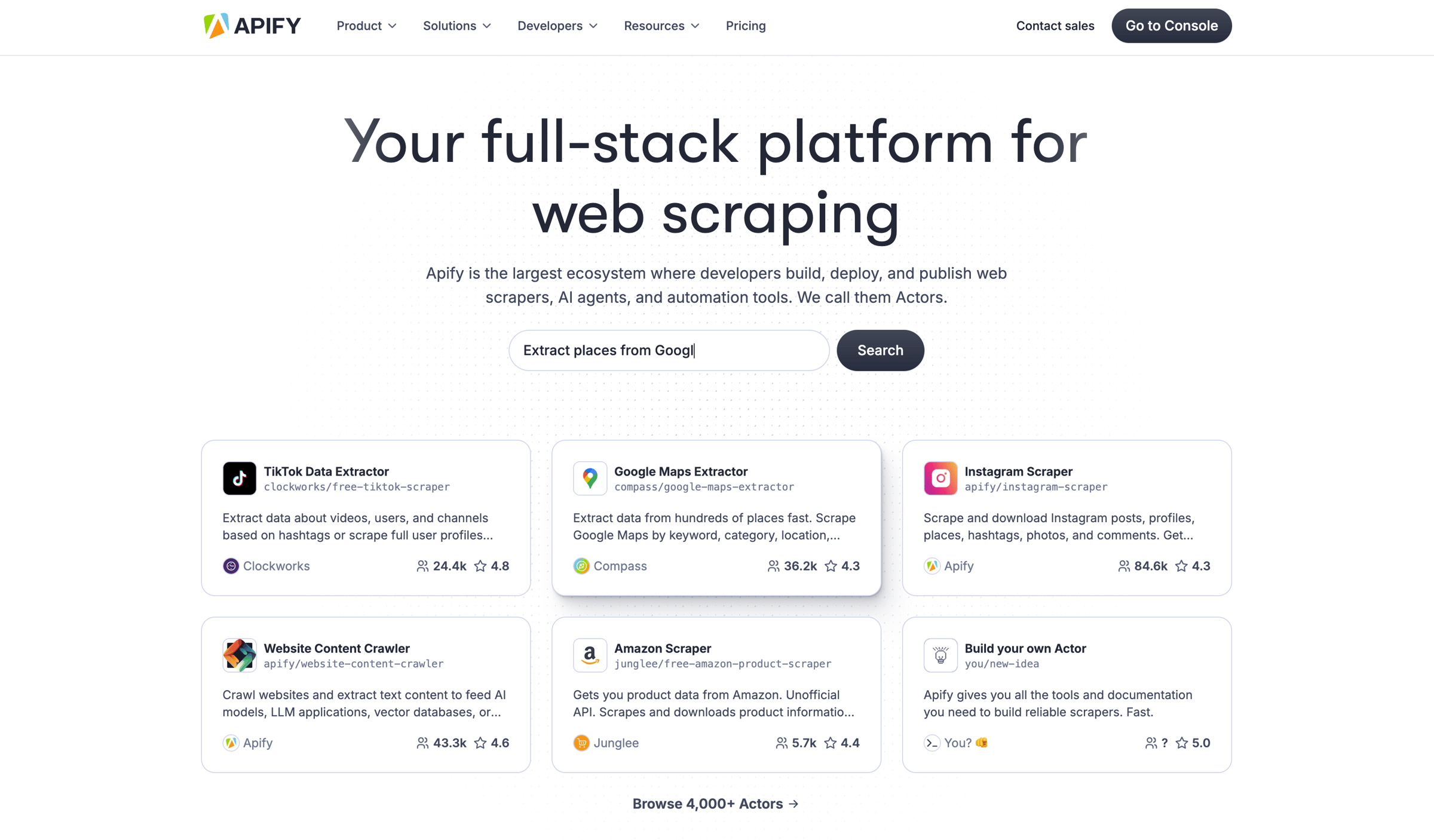Click the Clockworks author avatar
The height and width of the screenshot is (840, 1434).
click(x=231, y=566)
